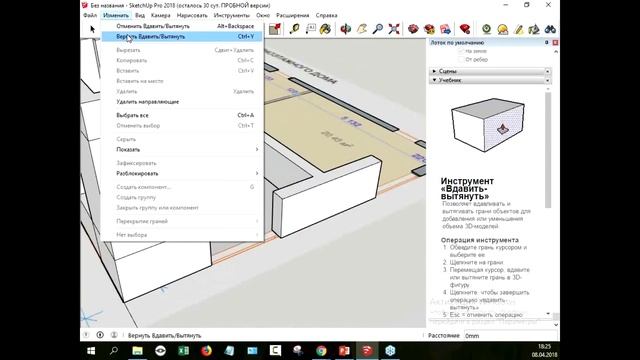
Task: Close the open 'Изменить' menu
Action: [x=116, y=15]
